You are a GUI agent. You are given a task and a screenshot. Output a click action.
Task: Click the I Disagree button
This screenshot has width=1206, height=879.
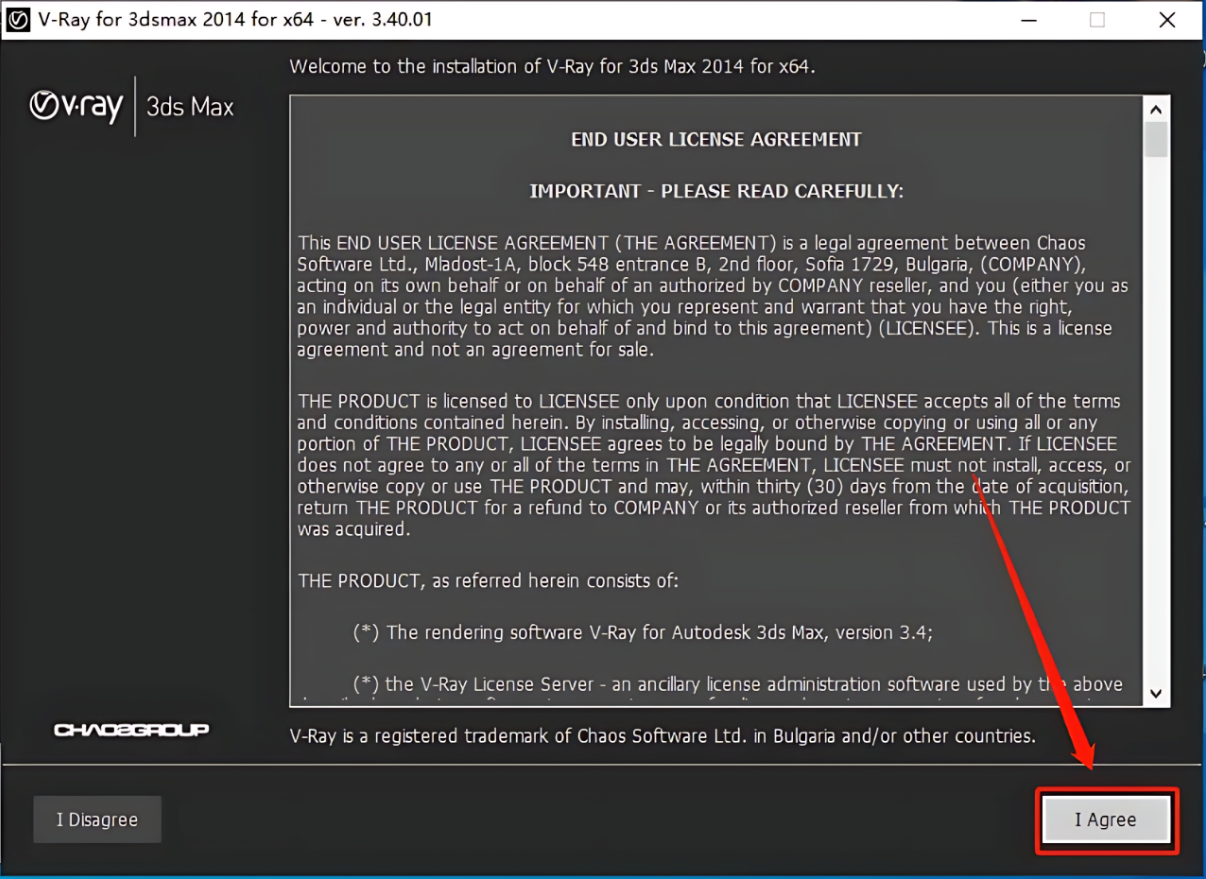pos(97,820)
